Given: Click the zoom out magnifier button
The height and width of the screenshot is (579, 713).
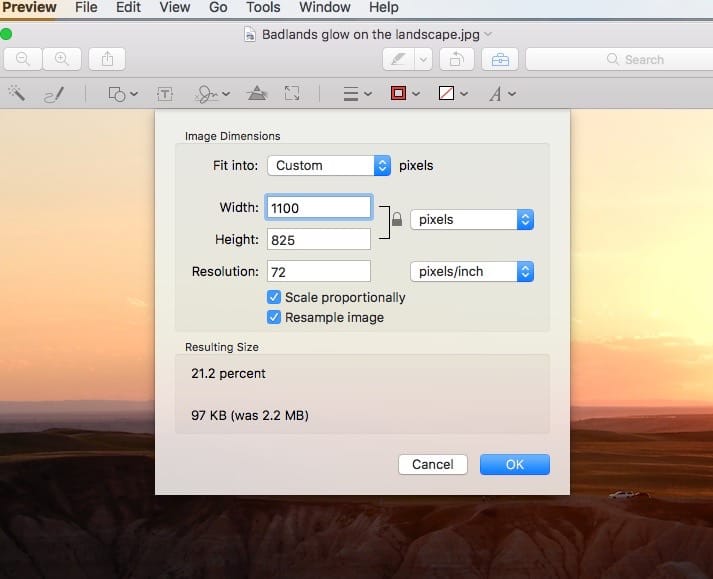Looking at the screenshot, I should tap(22, 59).
